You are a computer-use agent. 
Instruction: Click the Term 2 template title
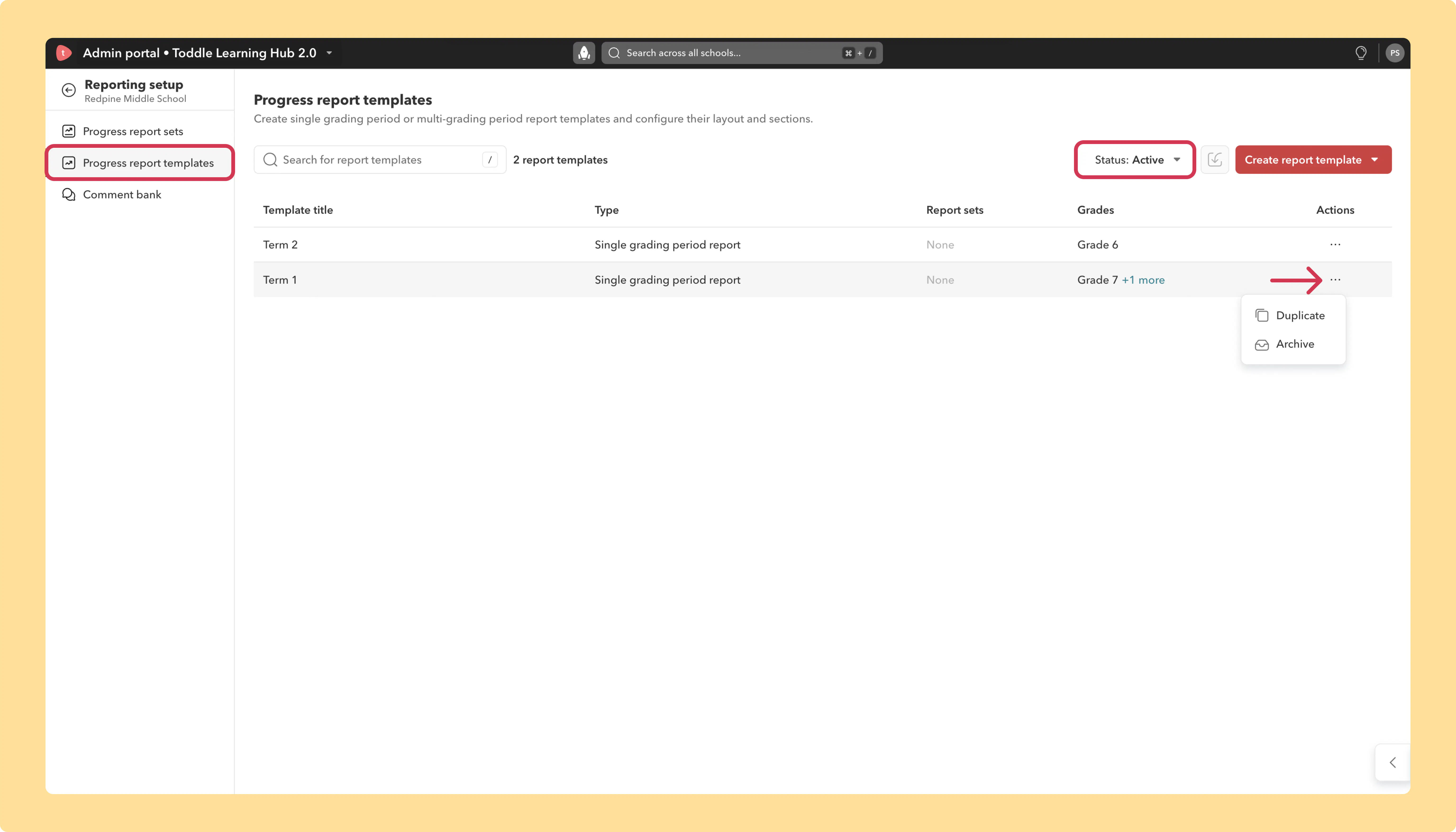point(280,244)
